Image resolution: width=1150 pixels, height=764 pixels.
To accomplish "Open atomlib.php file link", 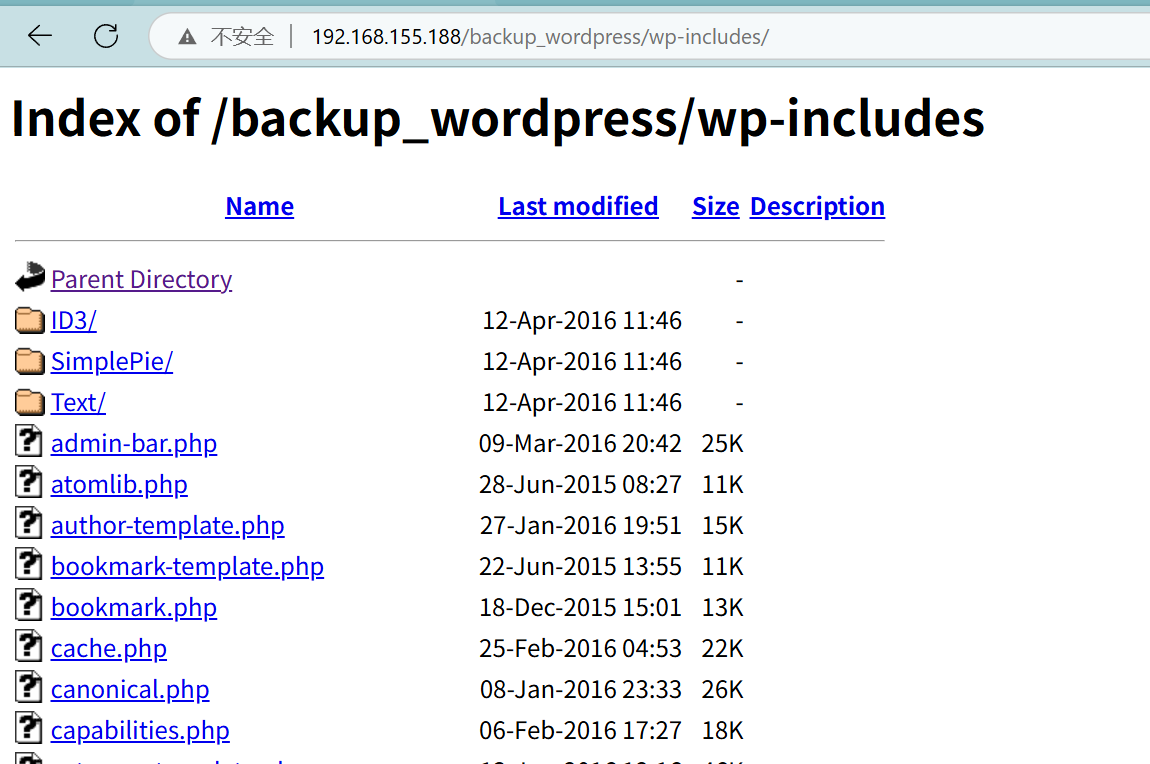I will click(119, 485).
